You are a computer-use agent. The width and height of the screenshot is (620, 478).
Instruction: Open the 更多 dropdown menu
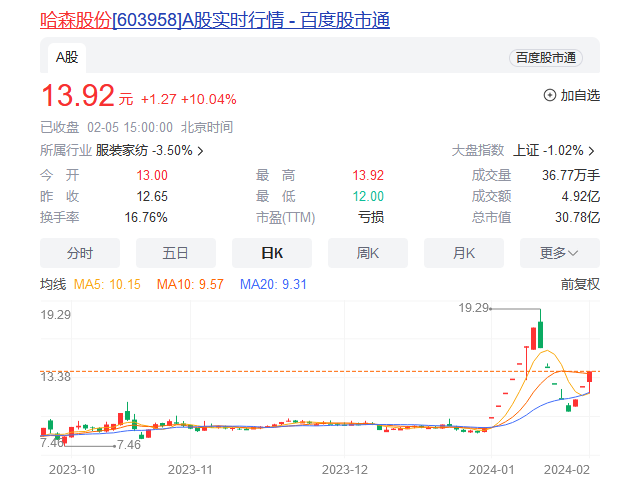[x=559, y=253]
